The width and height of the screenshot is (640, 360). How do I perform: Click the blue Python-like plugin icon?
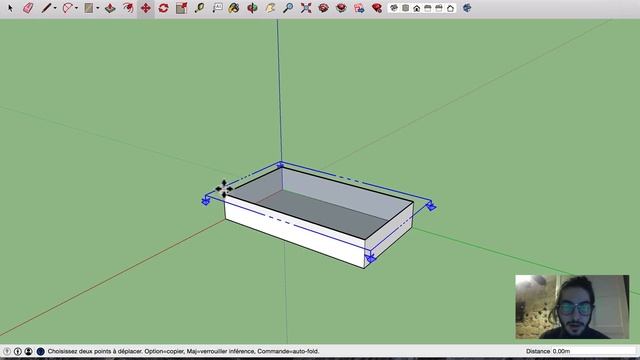pos(467,8)
